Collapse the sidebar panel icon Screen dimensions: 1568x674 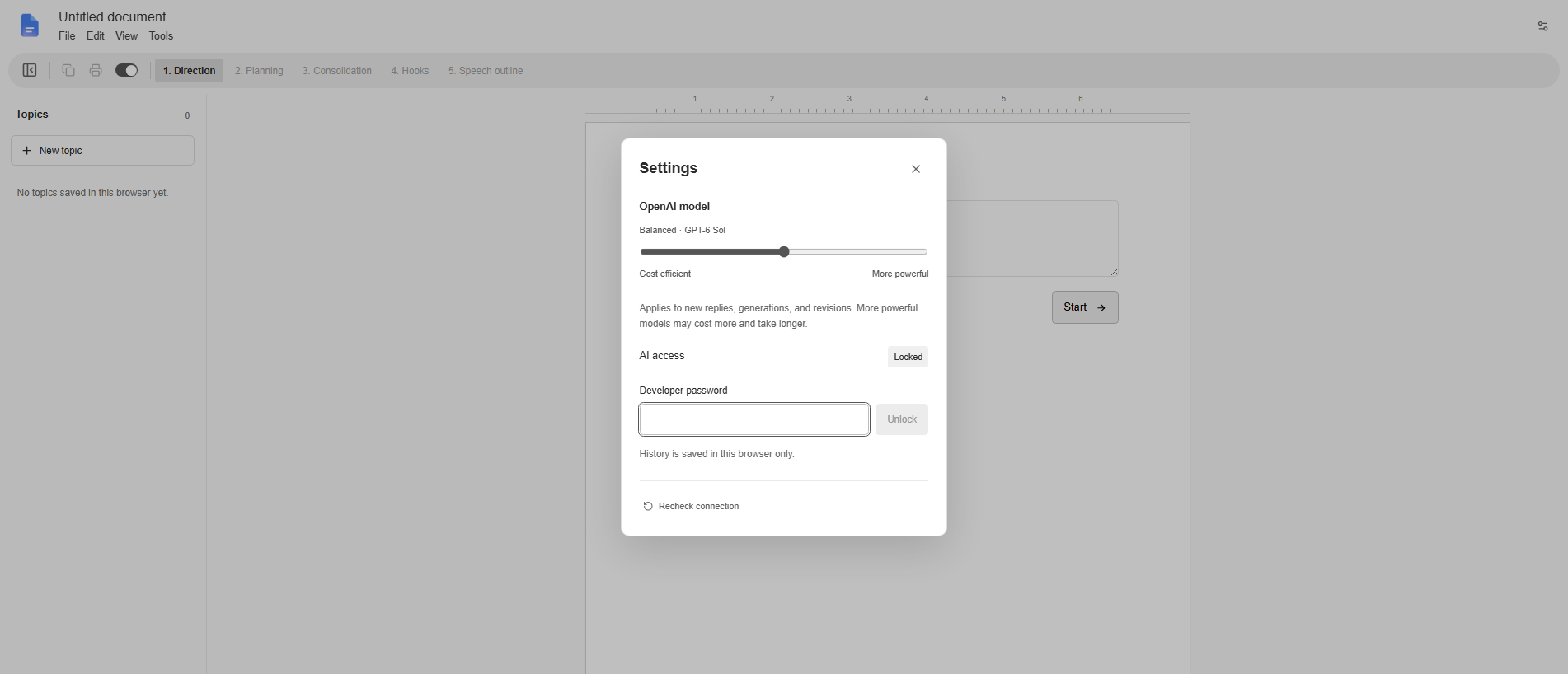(30, 70)
